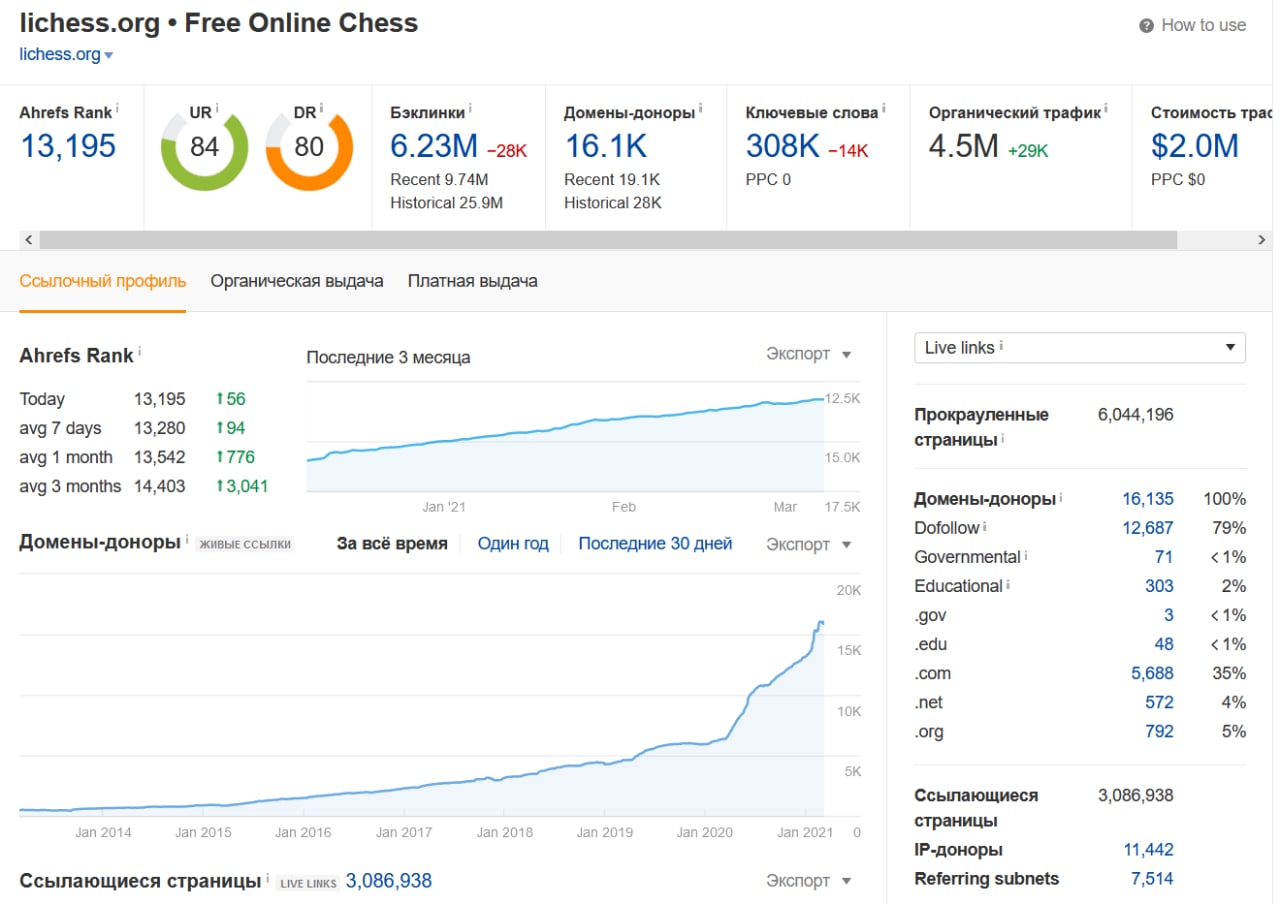Open the 13,195 Ahrefs Rank value
The height and width of the screenshot is (904, 1280).
[68, 146]
